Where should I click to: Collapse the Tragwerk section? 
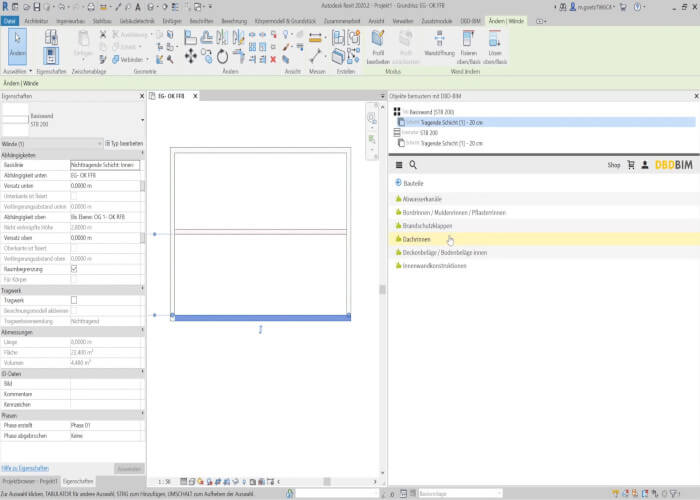[x=142, y=290]
